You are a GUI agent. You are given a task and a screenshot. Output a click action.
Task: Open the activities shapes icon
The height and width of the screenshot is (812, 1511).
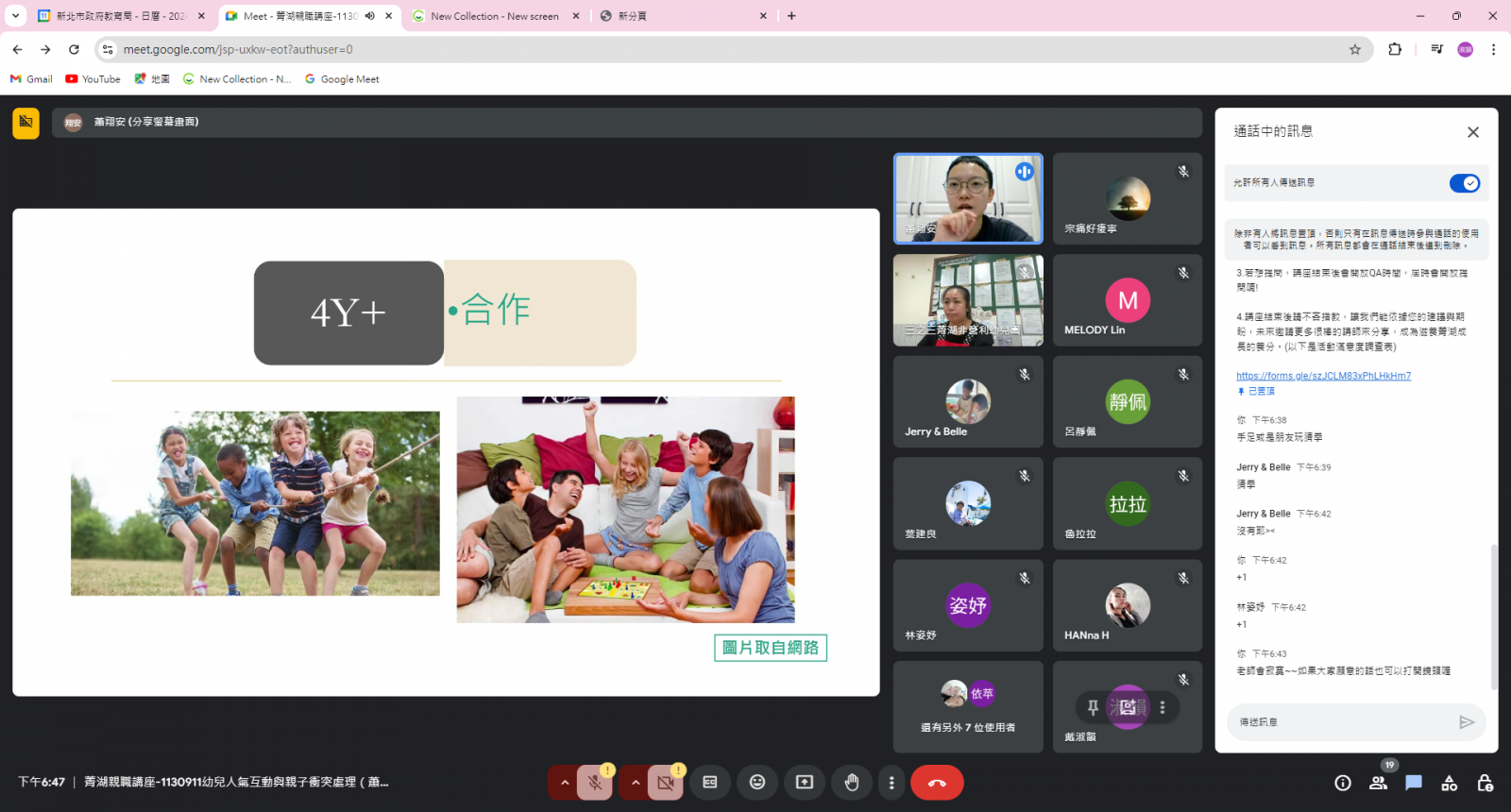(x=1450, y=783)
